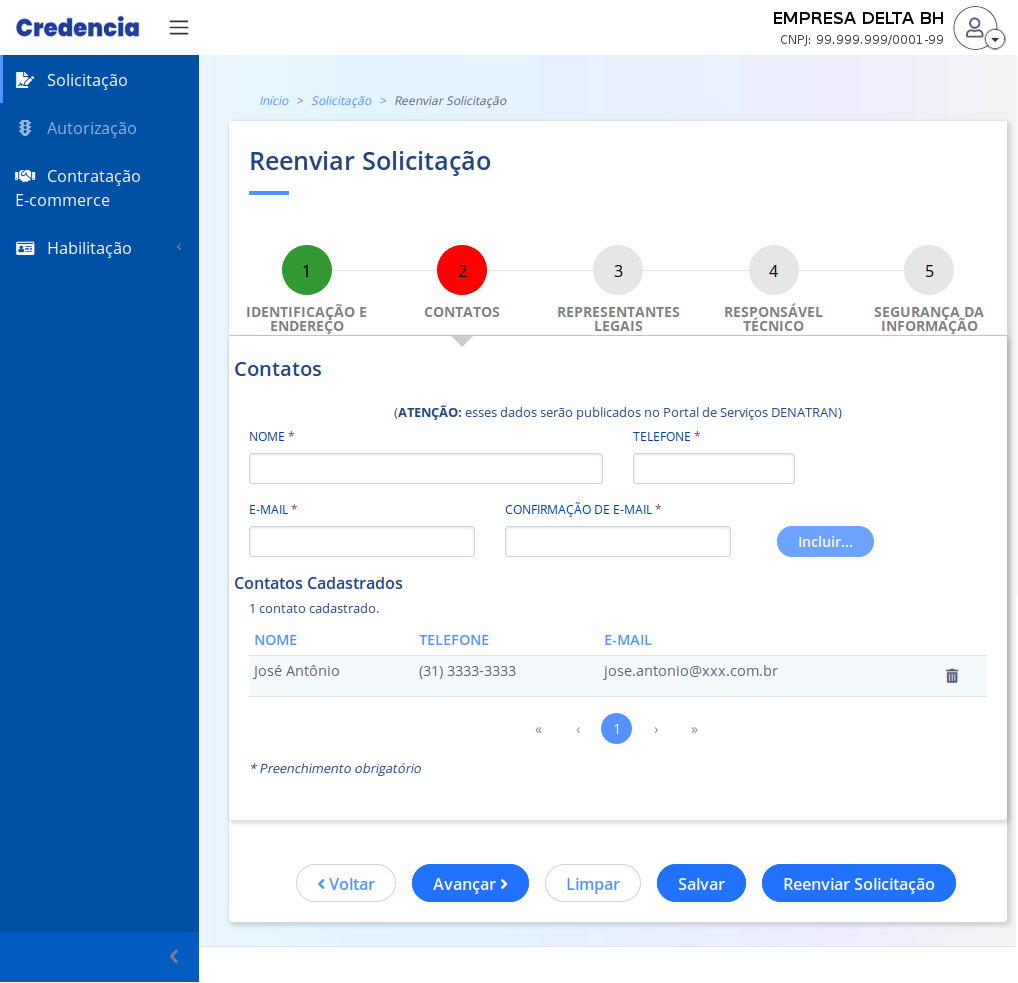Click the Nome input field

(426, 469)
